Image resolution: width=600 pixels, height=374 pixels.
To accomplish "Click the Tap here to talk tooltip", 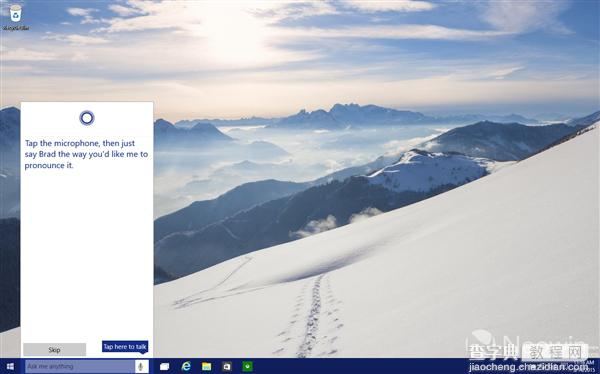I will (125, 346).
